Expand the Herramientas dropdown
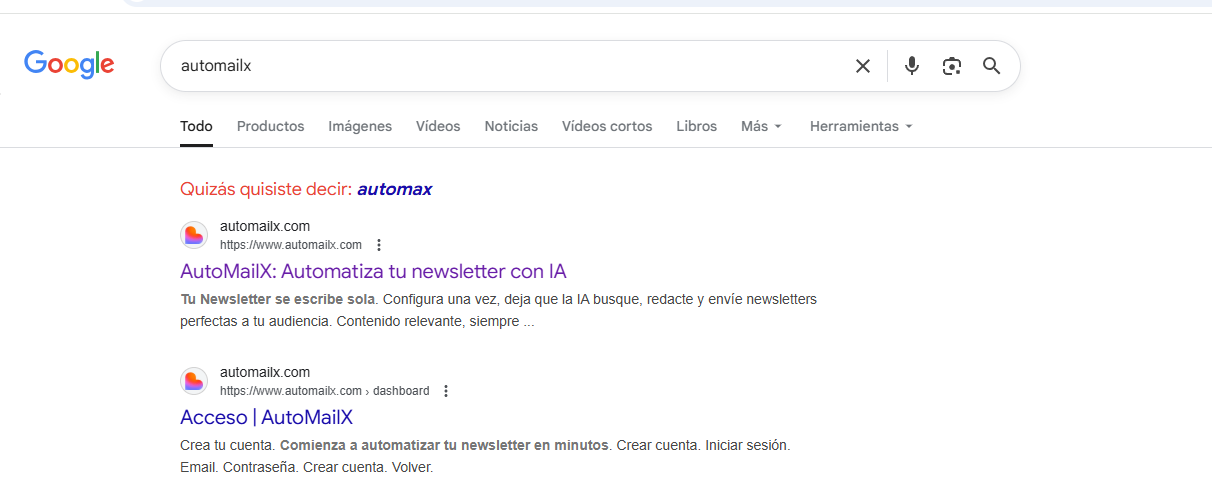 point(861,126)
